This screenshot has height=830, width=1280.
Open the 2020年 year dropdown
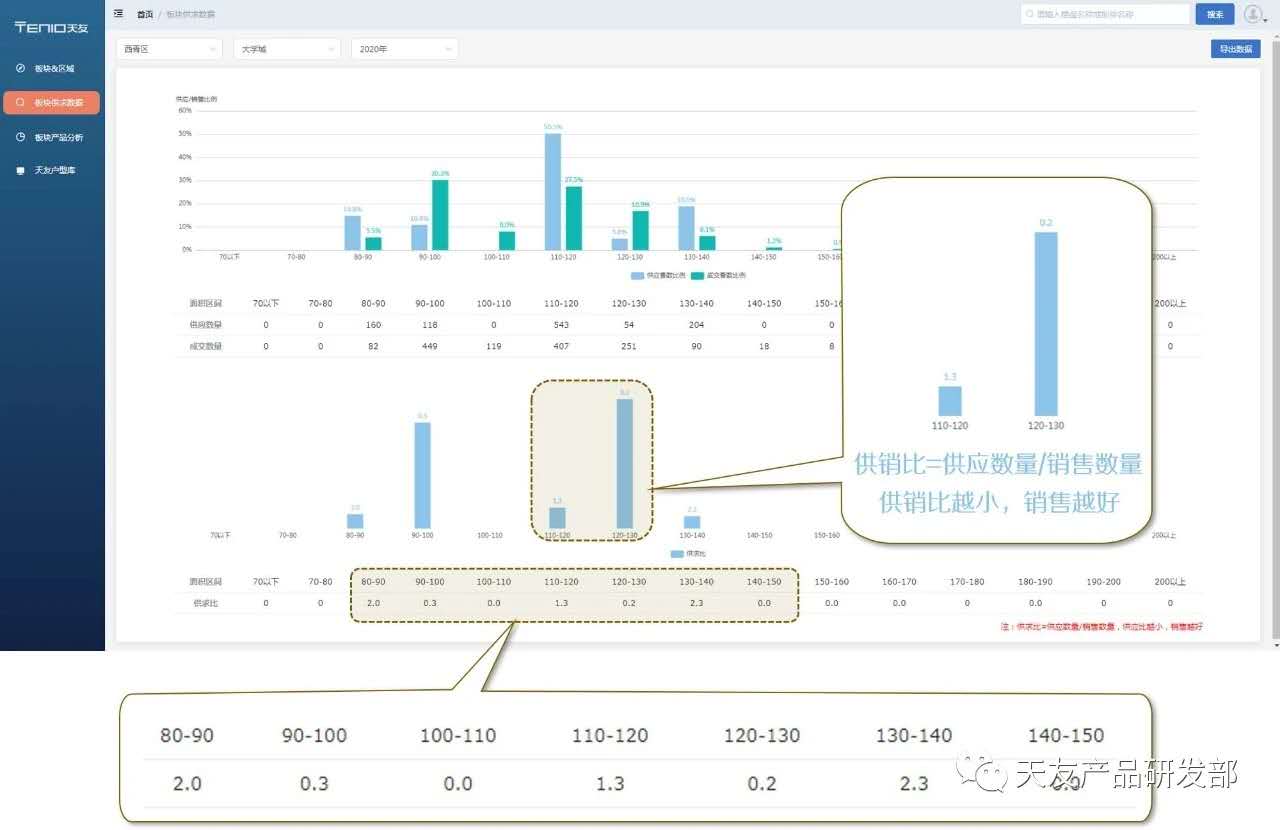pos(404,49)
